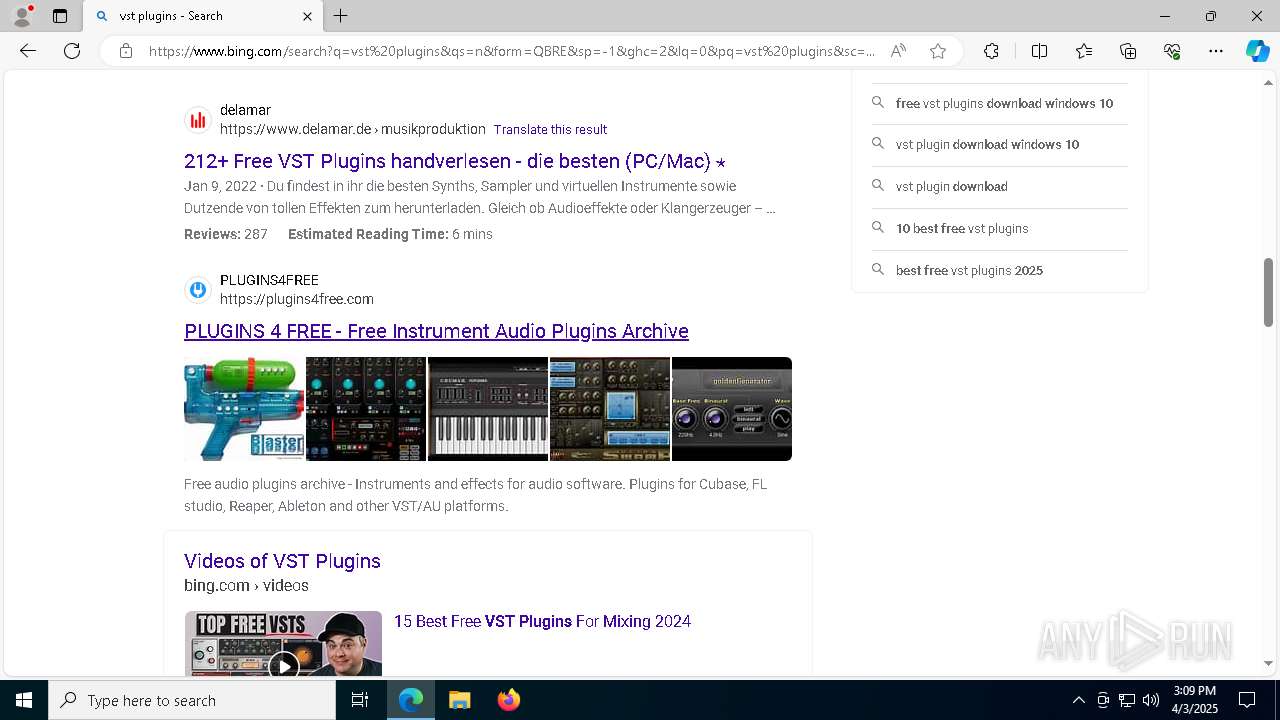Select the Reviews: 287 text
This screenshot has width=1280, height=720.
pos(226,234)
